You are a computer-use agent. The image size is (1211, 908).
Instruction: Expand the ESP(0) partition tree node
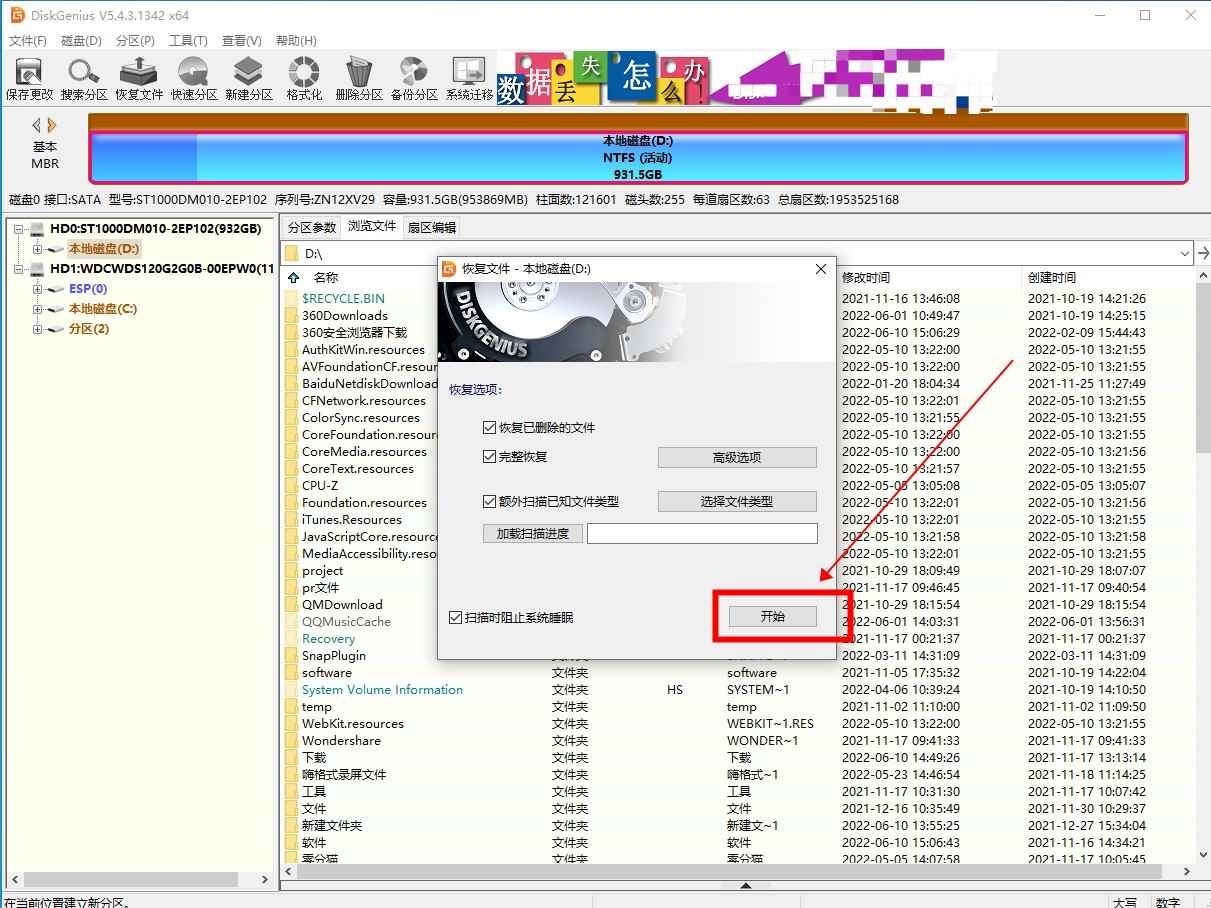[37, 289]
